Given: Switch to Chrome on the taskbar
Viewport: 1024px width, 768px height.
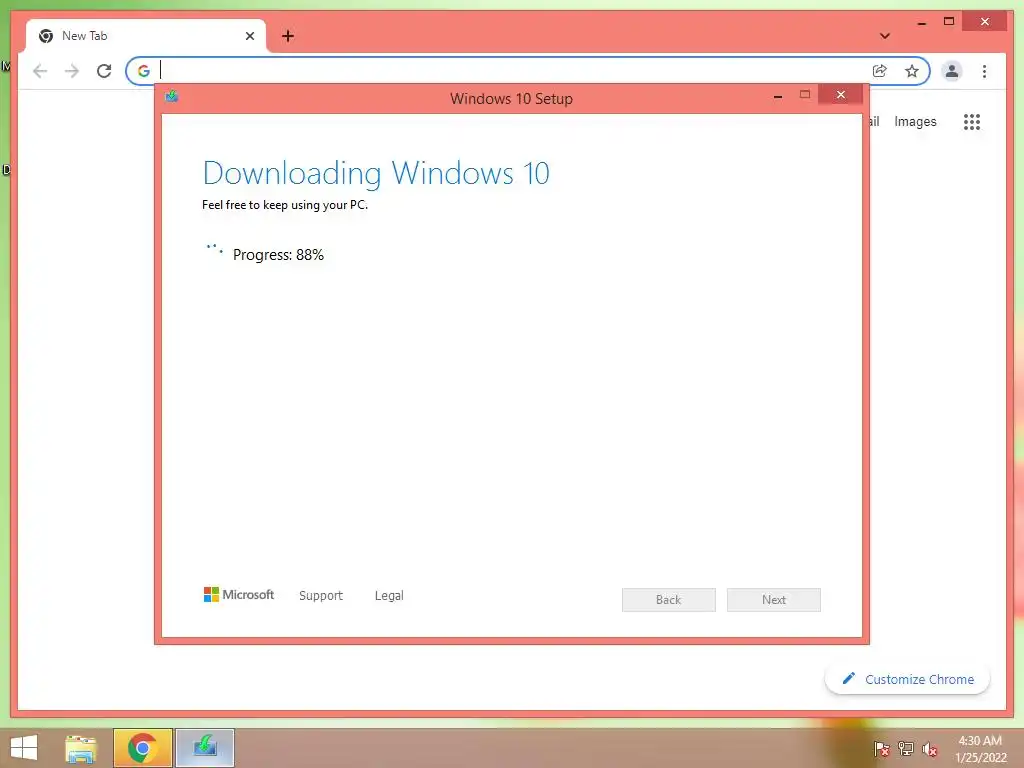Looking at the screenshot, I should pyautogui.click(x=142, y=748).
